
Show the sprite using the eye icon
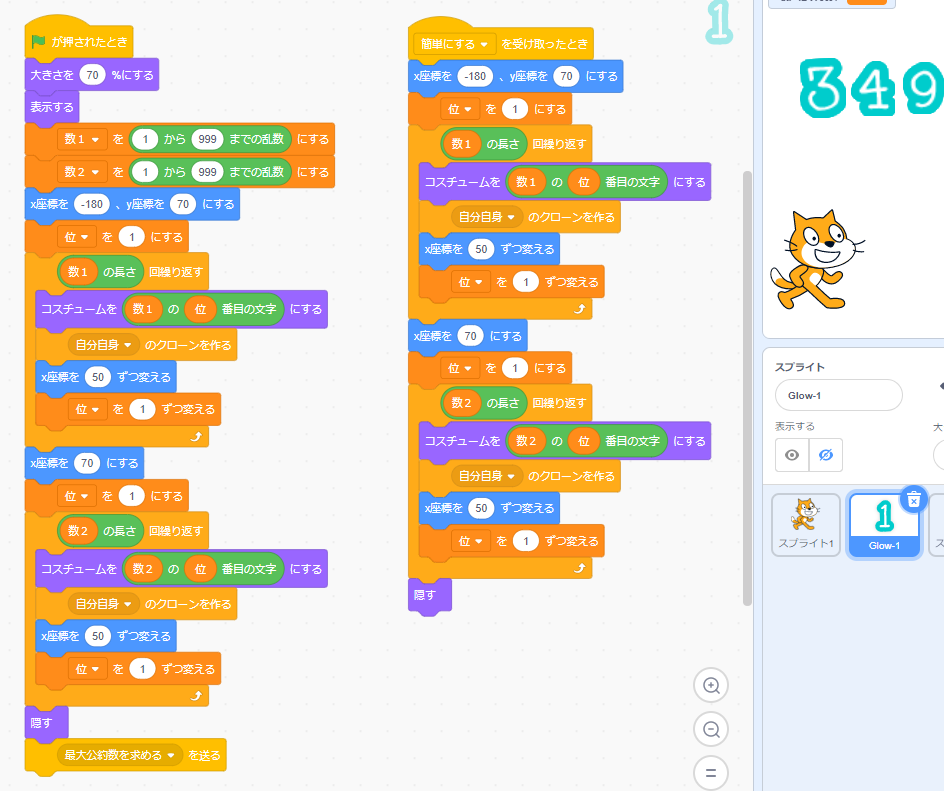click(x=792, y=455)
